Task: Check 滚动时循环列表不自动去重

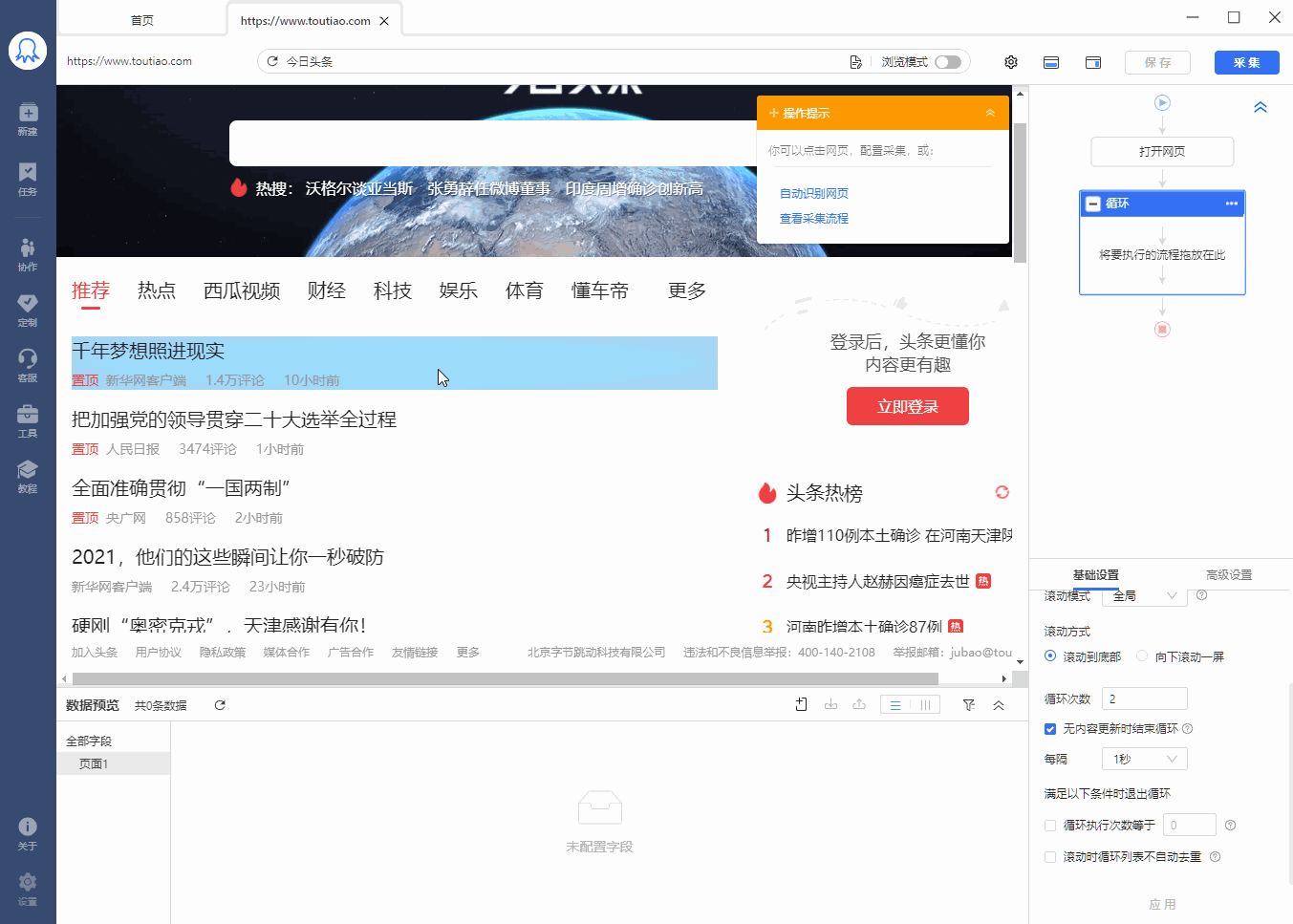Action: [1050, 857]
